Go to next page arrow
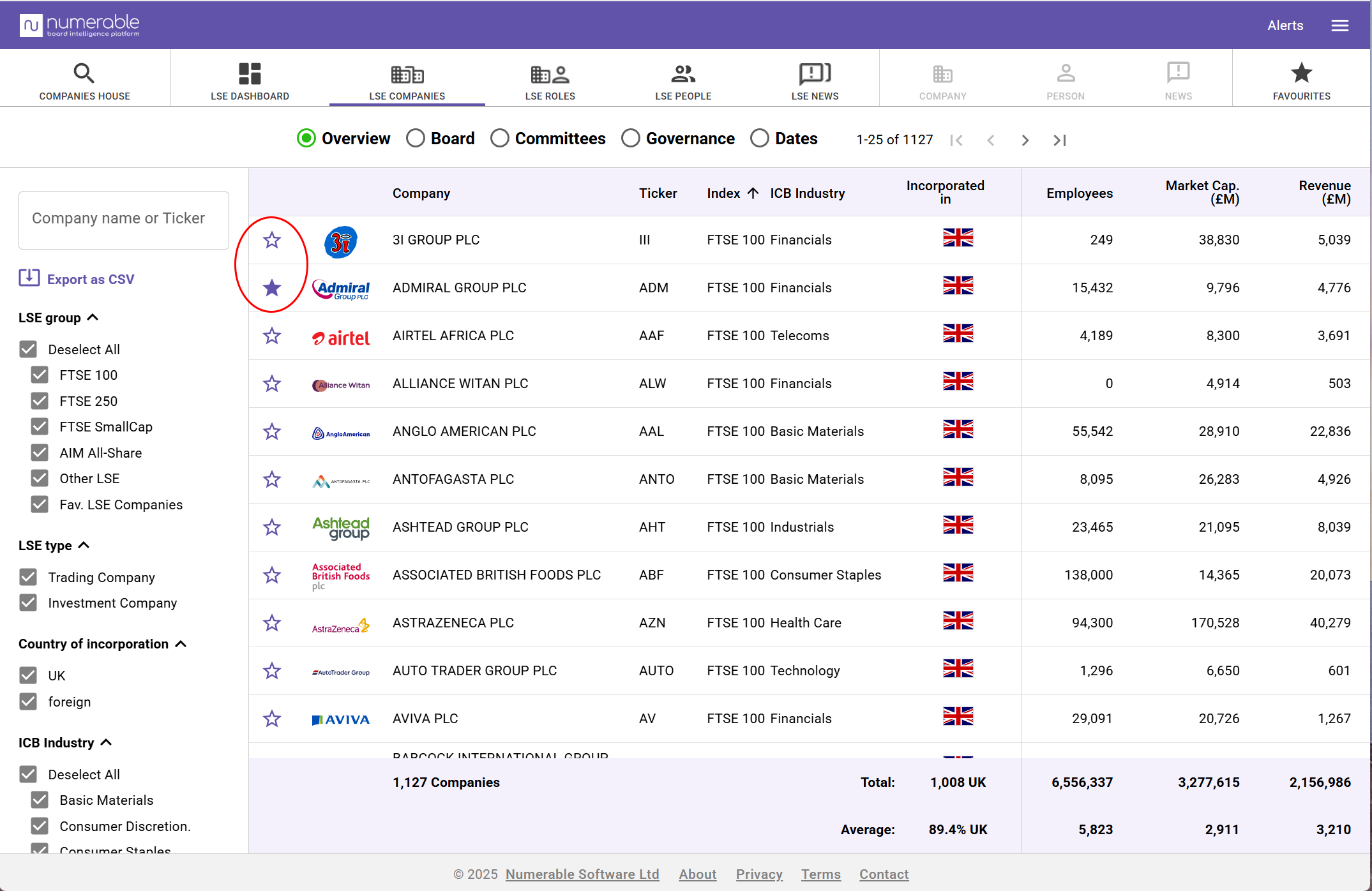This screenshot has width=1372, height=891. [x=1025, y=140]
